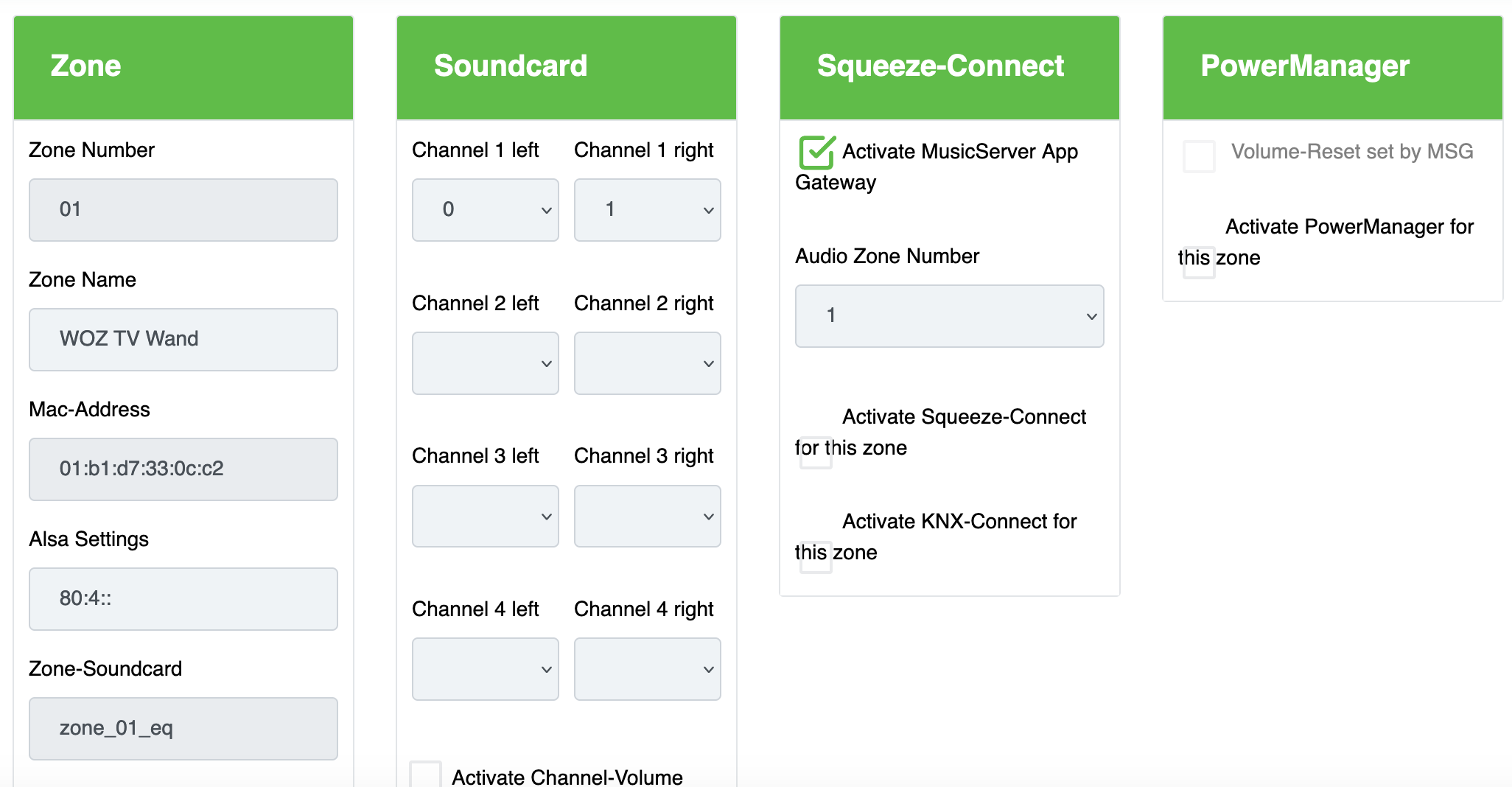Toggle Volume-Reset set by MSG checkbox
This screenshot has width=1512, height=787.
1198,156
